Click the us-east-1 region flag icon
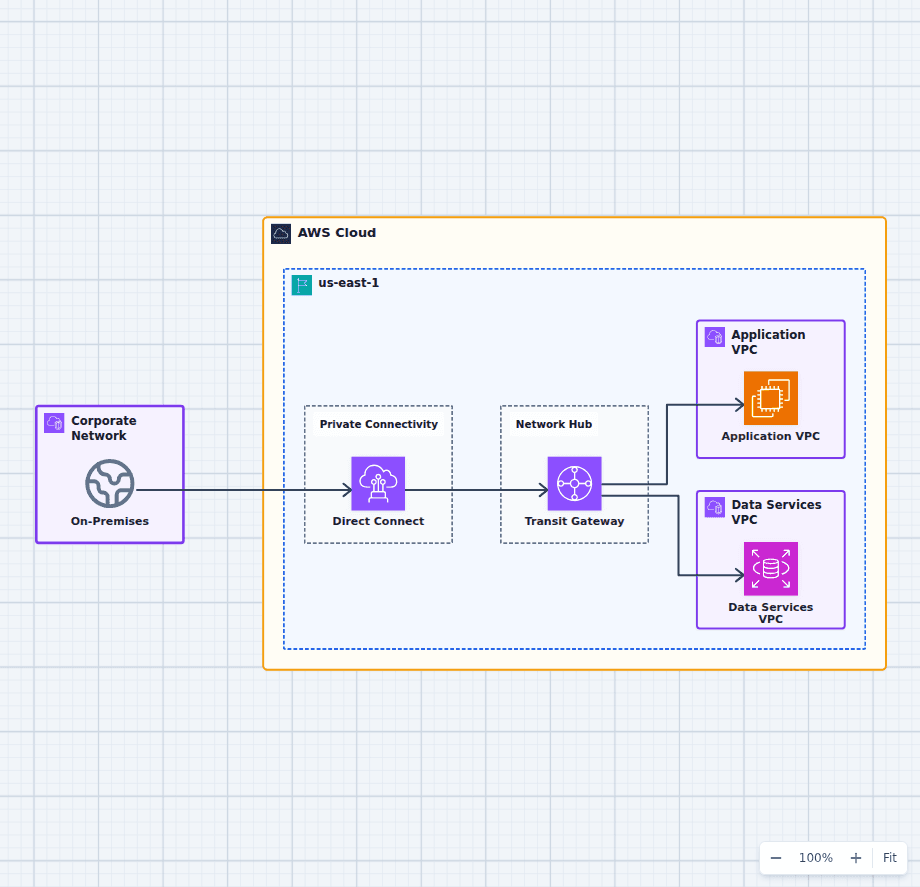920x887 pixels. pos(302,285)
